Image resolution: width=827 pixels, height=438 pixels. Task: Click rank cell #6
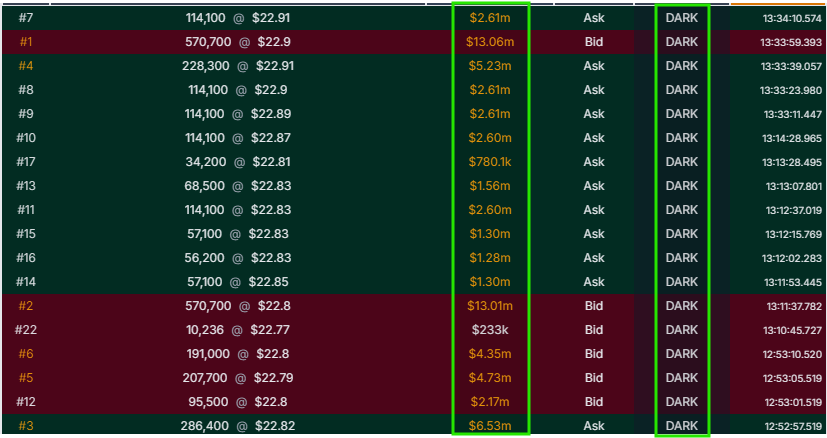point(26,354)
